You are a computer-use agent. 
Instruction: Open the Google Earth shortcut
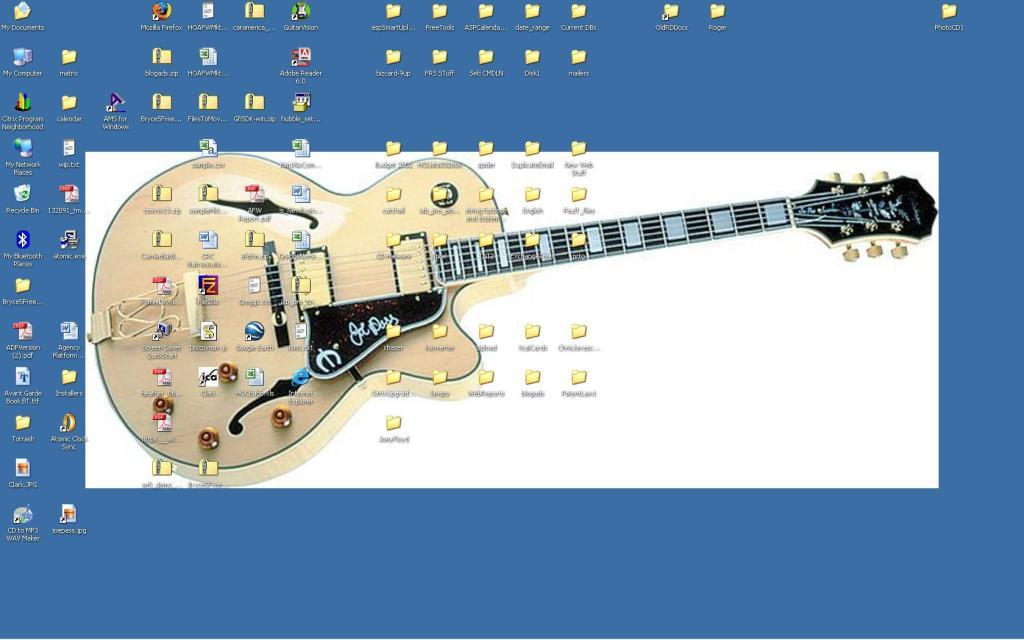[254, 332]
